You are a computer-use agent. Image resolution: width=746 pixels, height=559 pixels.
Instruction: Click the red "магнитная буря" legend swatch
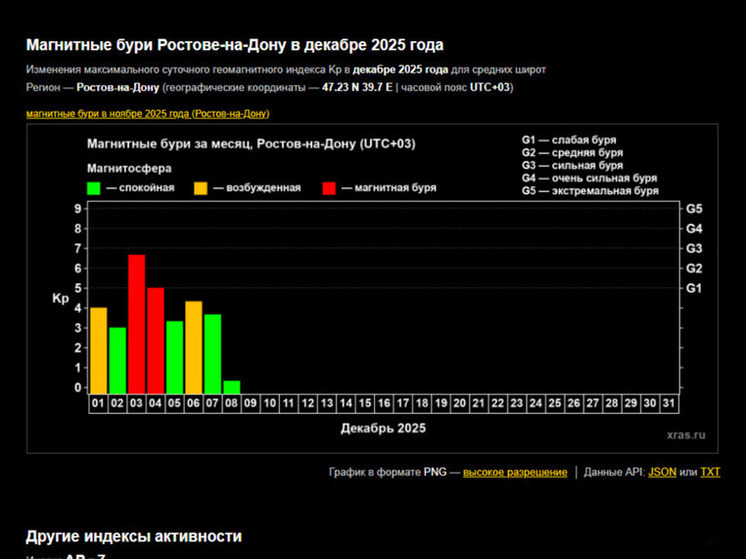pos(330,188)
